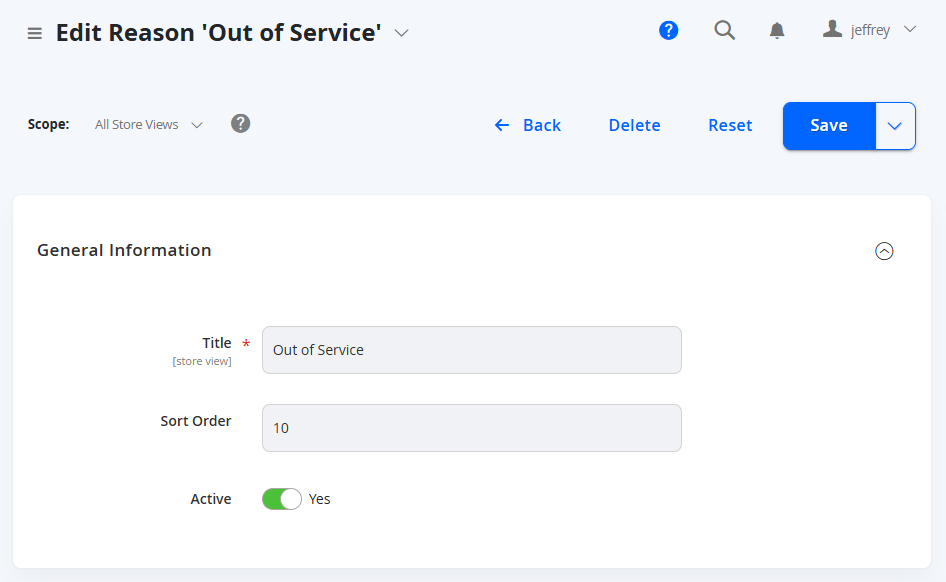Collapse General Information with circle chevron

coord(884,251)
